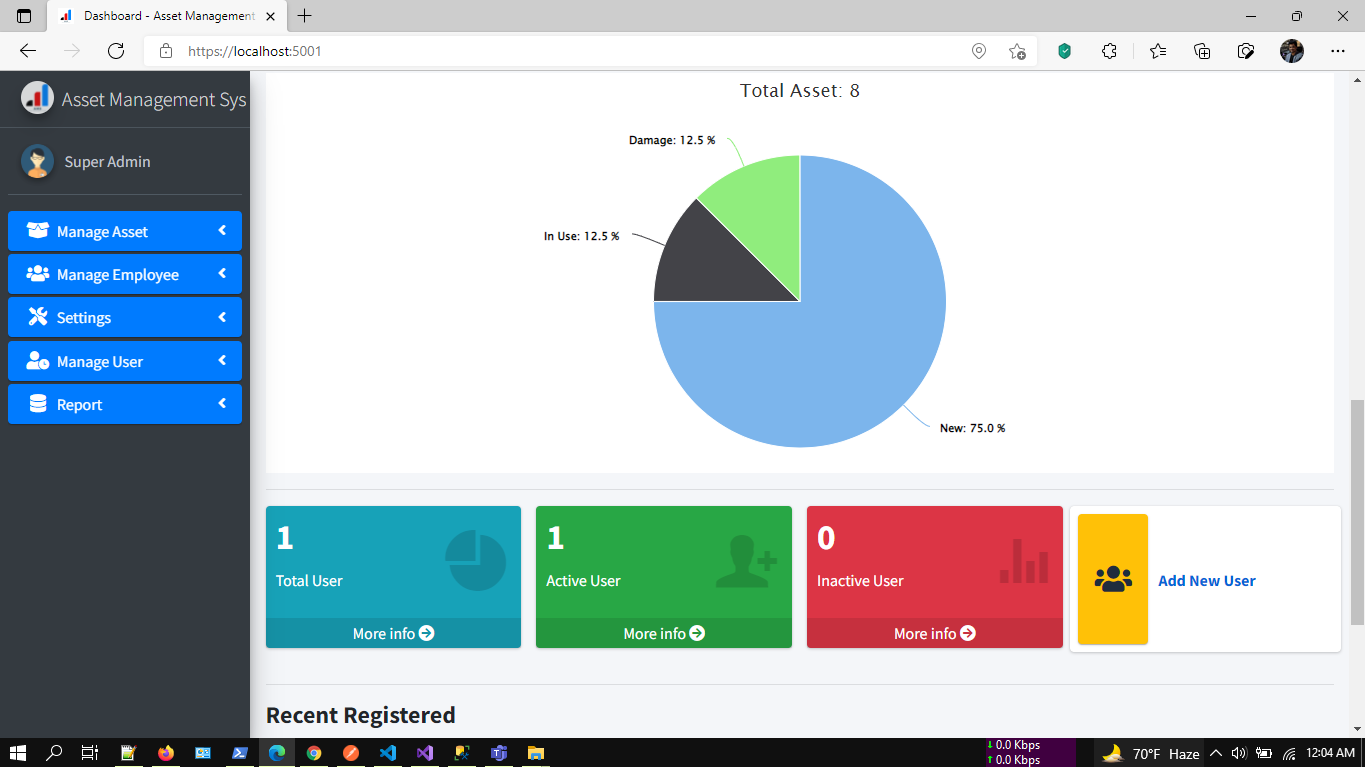
Task: Click the browser refresh icon
Action: tap(116, 51)
